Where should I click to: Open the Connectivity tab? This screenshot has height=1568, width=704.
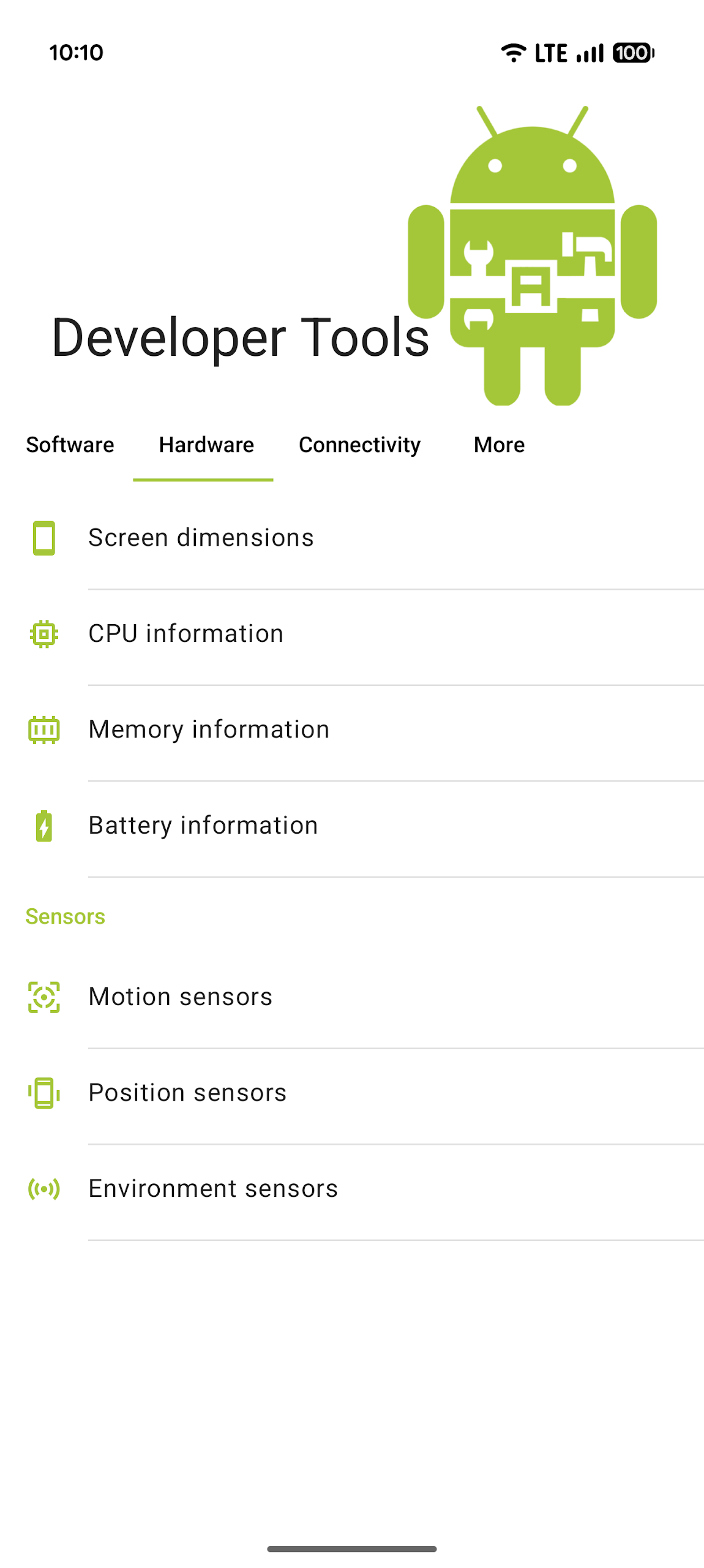(359, 445)
